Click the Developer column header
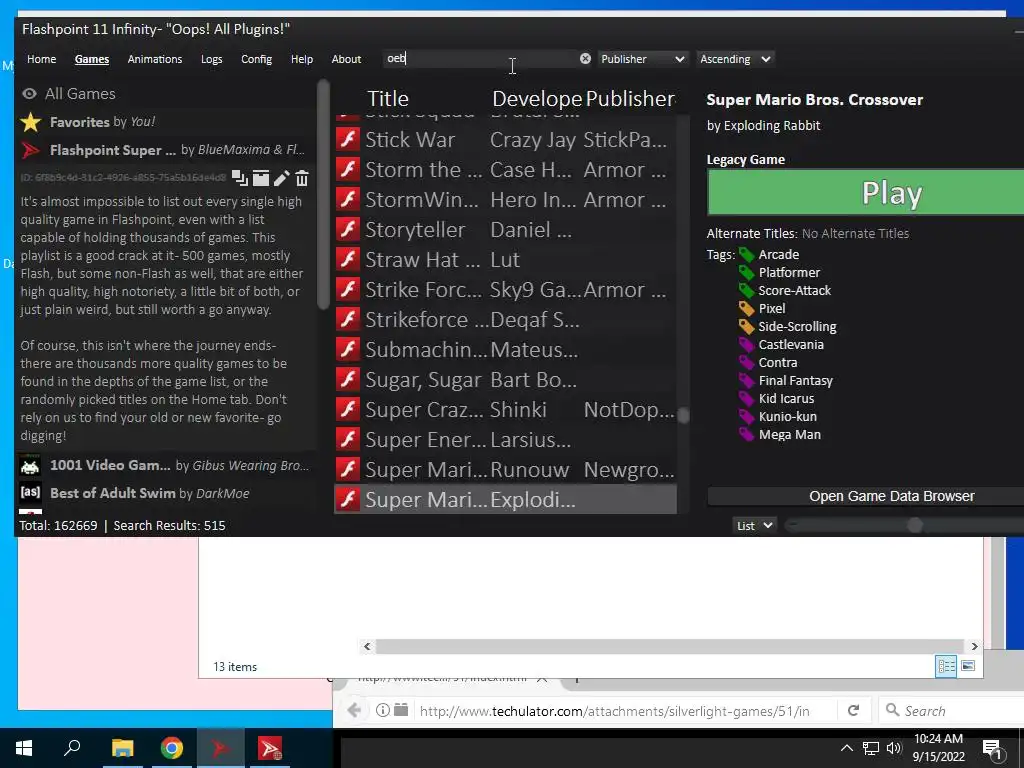This screenshot has height=768, width=1024. click(x=537, y=99)
